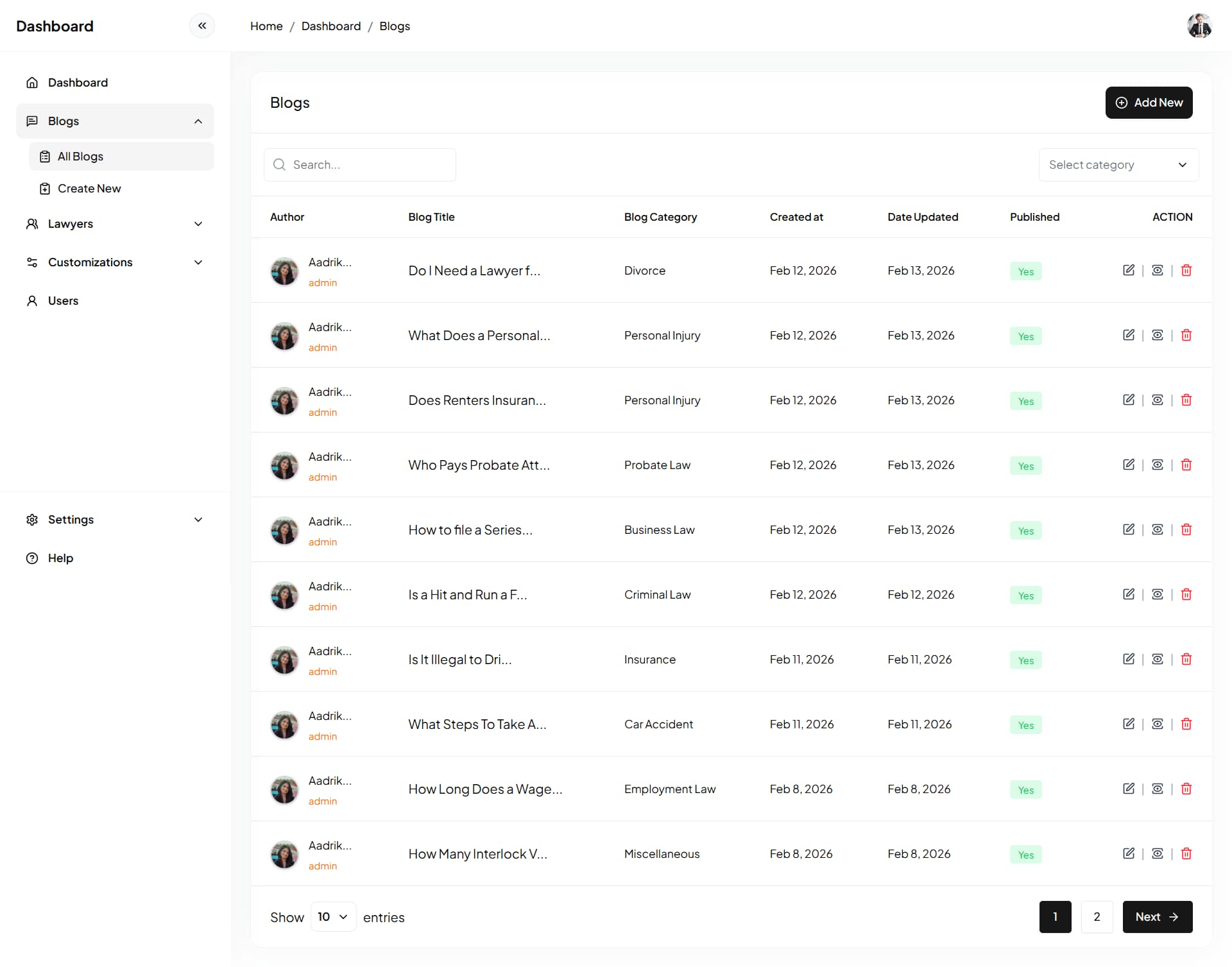Focus the blog Search field
1232x967 pixels.
tap(360, 165)
